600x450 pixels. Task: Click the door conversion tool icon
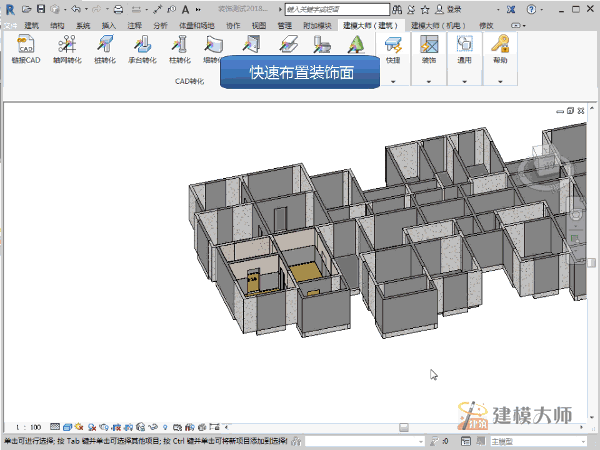[251, 44]
